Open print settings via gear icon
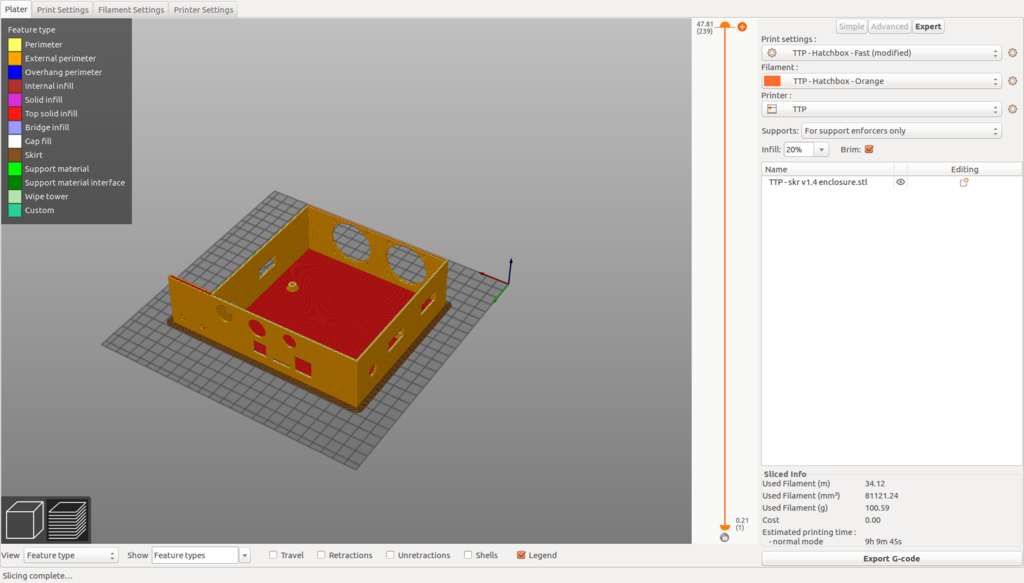1024x583 pixels. (x=1012, y=53)
